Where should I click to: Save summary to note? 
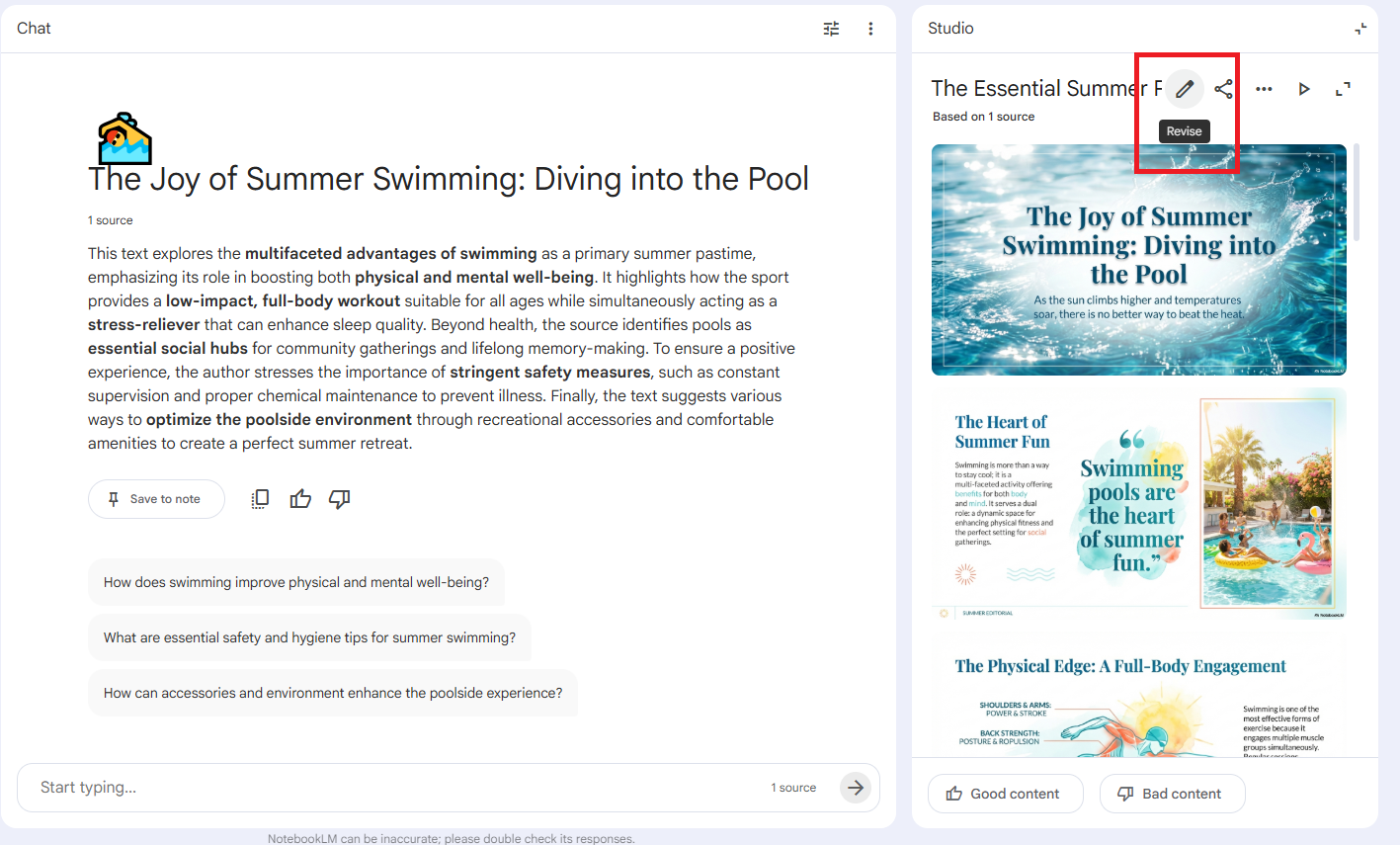156,499
